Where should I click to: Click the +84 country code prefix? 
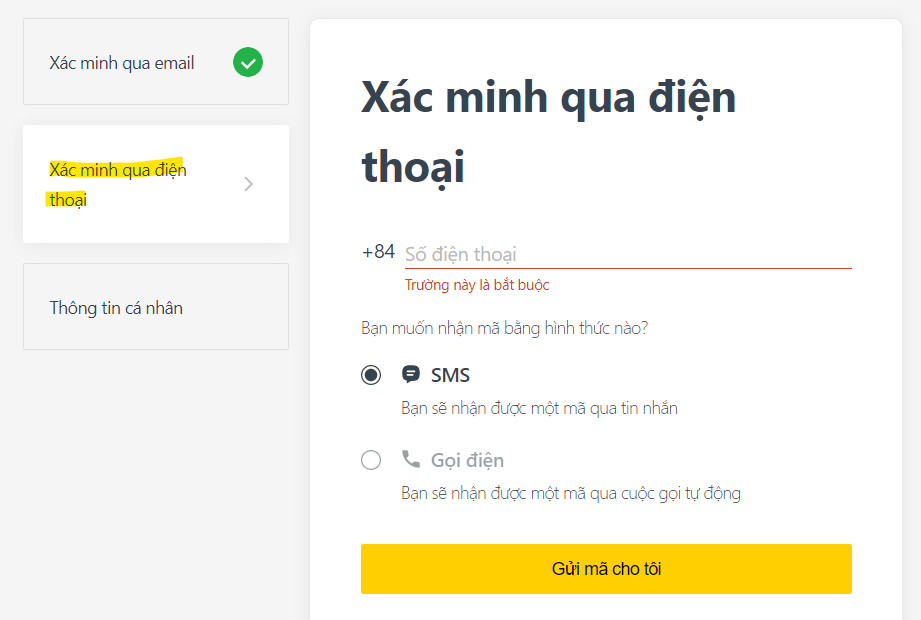click(x=378, y=251)
